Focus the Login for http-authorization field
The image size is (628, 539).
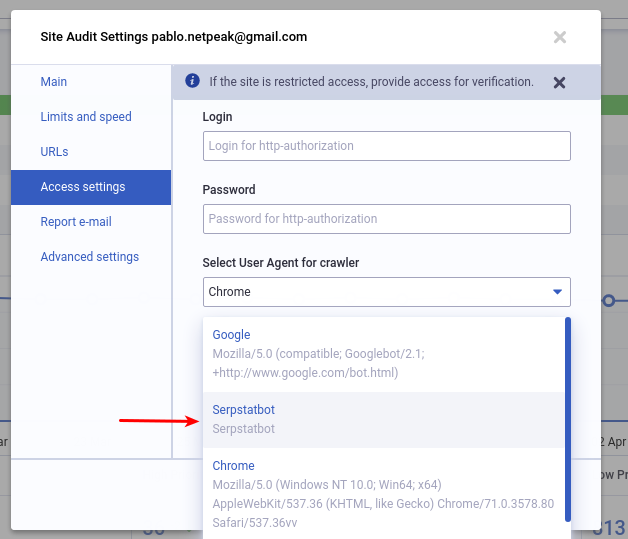[386, 146]
